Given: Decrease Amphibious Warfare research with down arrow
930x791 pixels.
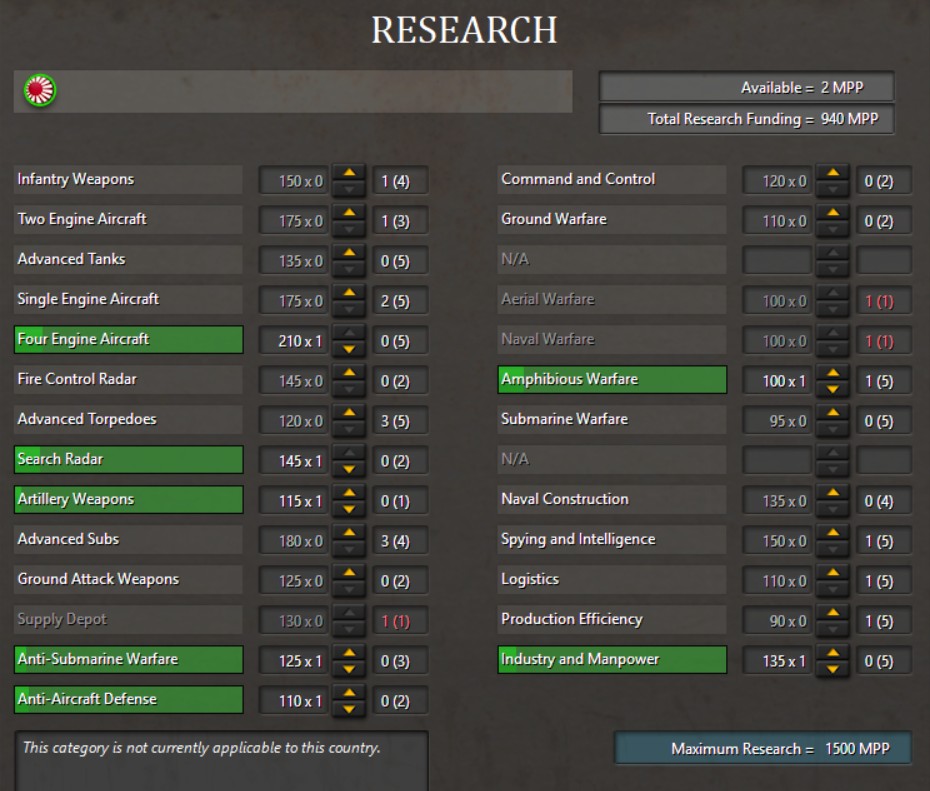Looking at the screenshot, I should tap(832, 389).
